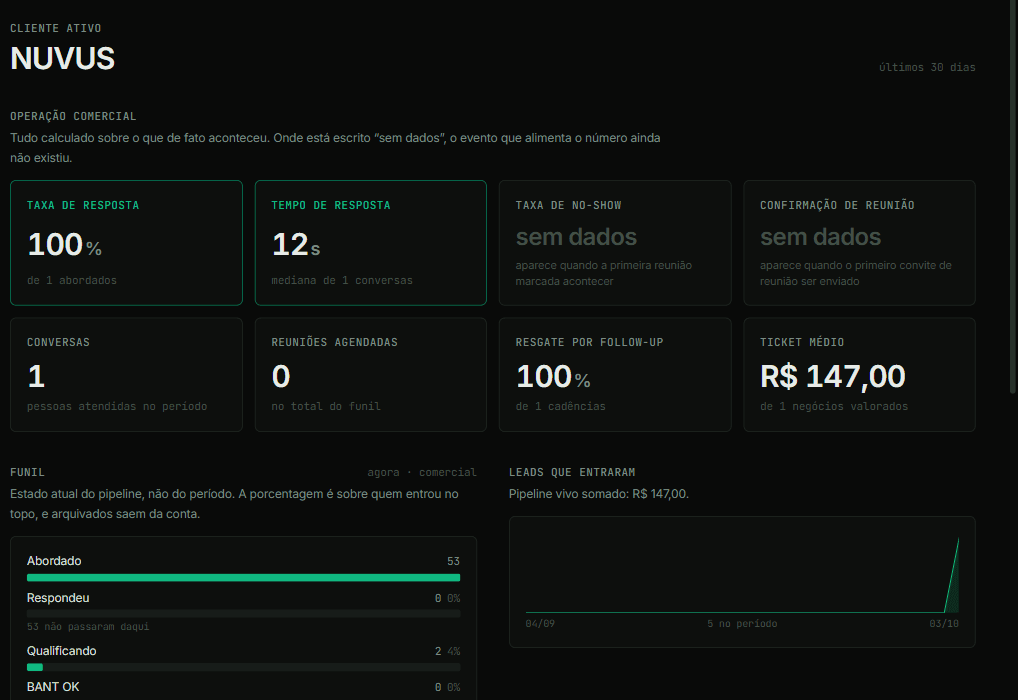This screenshot has width=1018, height=700.
Task: Click the 'Funil' section title
Action: tap(27, 472)
